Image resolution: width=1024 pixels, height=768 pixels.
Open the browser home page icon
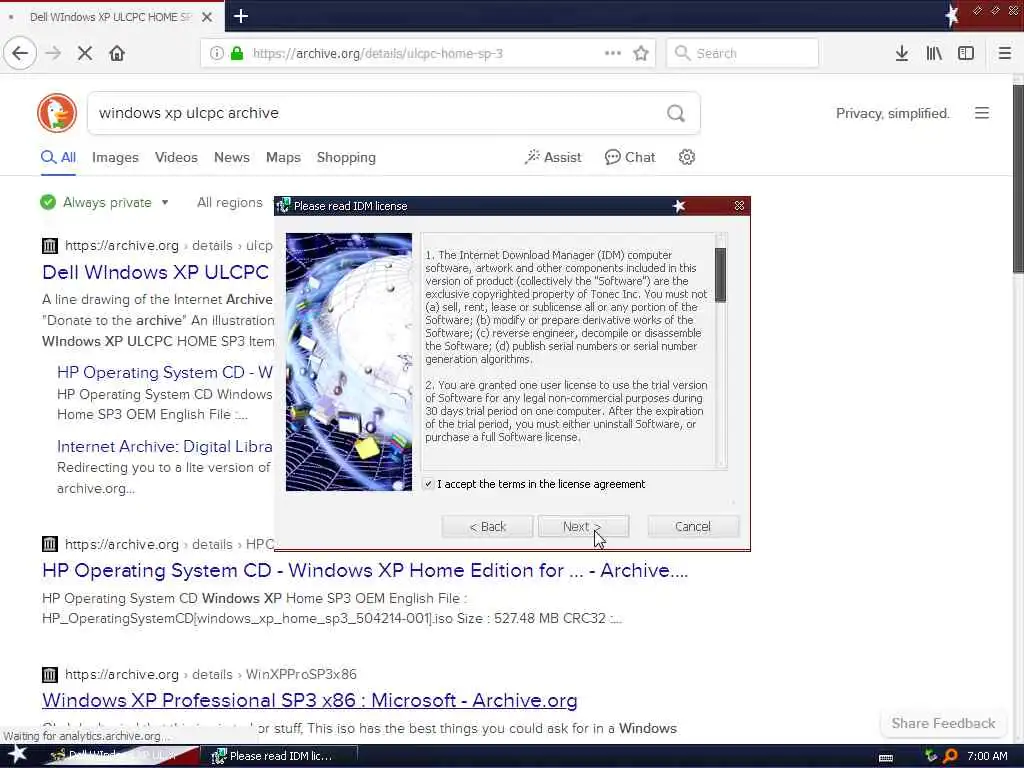[x=117, y=53]
